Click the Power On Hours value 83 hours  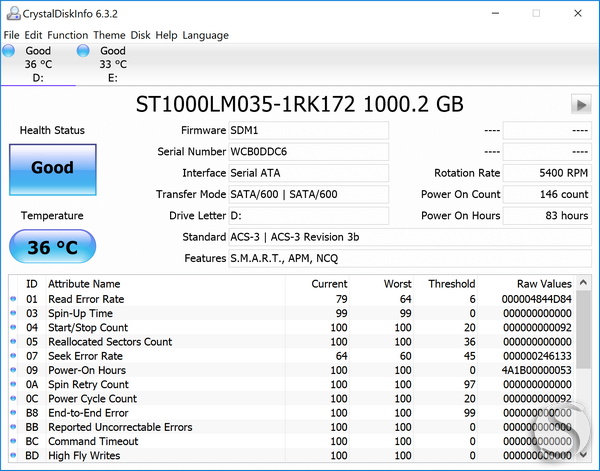[x=547, y=216]
